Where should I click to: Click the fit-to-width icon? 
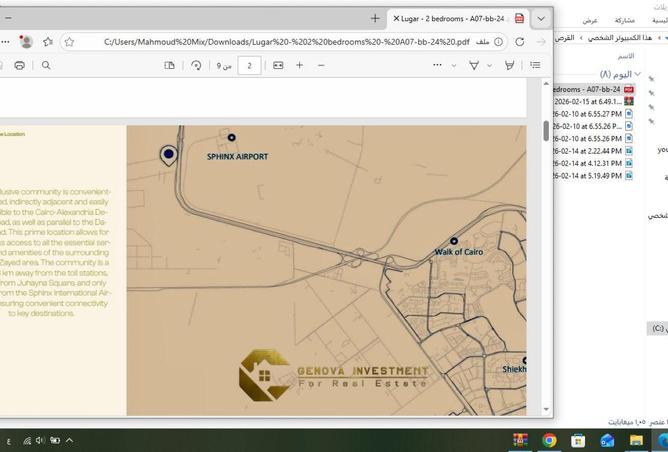click(278, 65)
